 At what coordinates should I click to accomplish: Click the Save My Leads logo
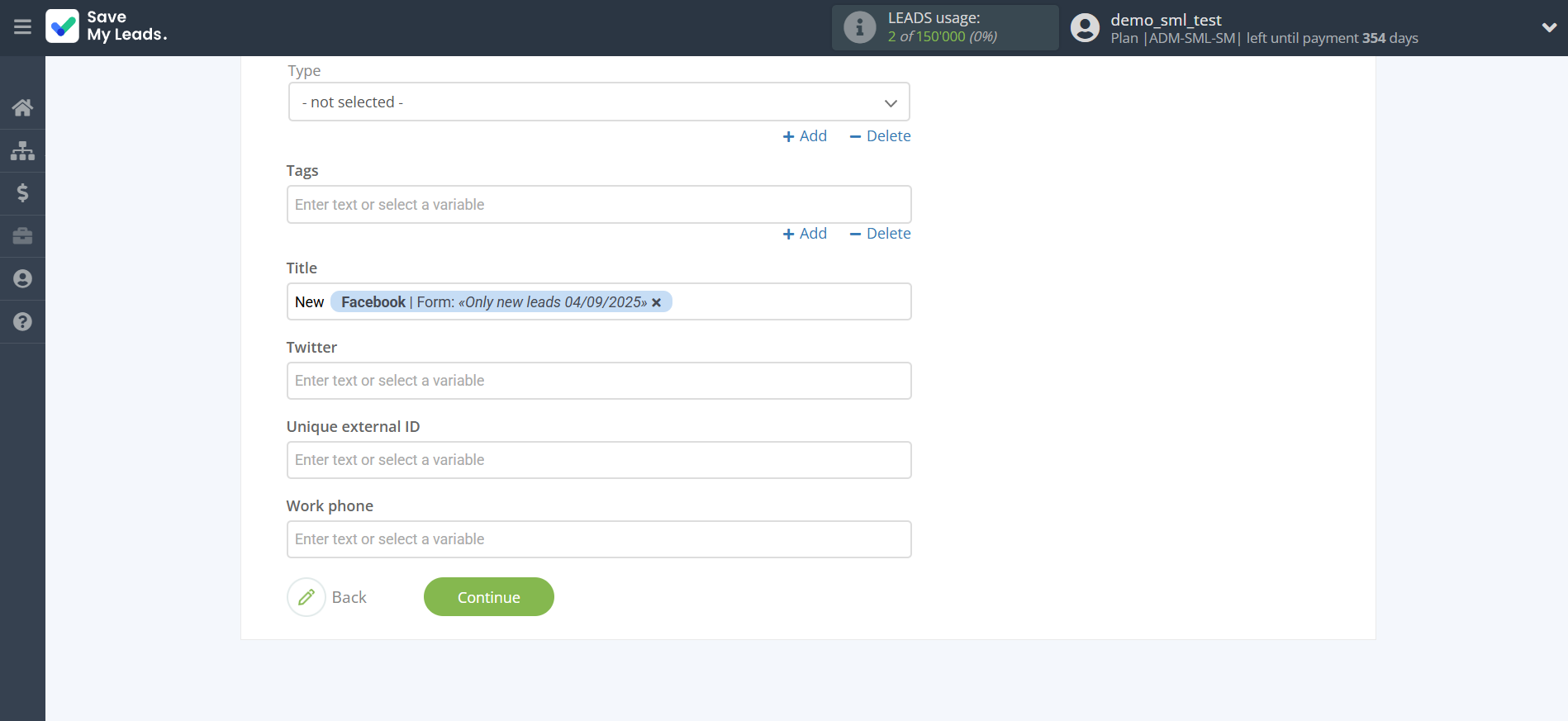107,26
